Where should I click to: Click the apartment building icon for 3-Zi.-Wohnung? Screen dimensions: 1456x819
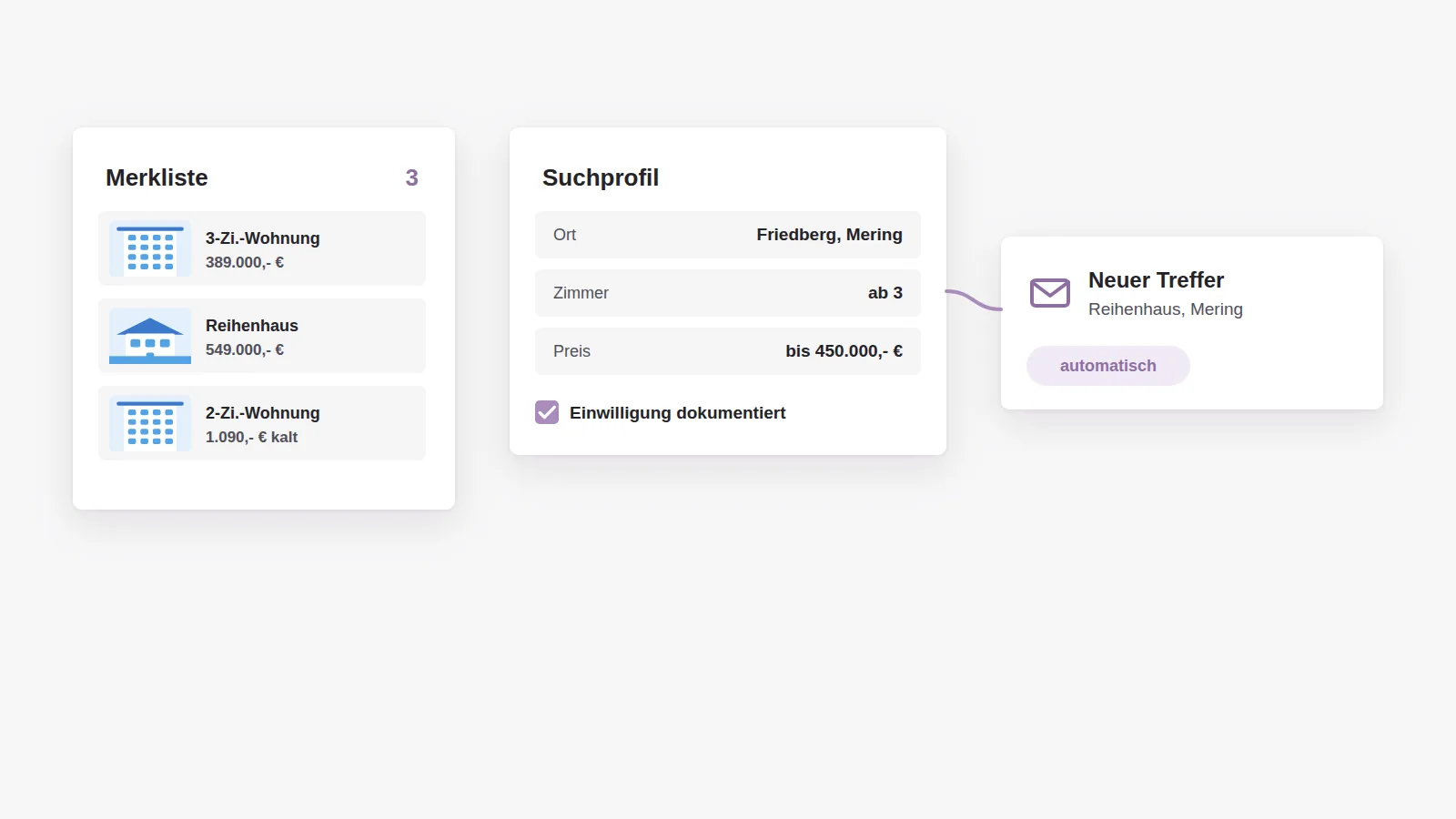150,248
